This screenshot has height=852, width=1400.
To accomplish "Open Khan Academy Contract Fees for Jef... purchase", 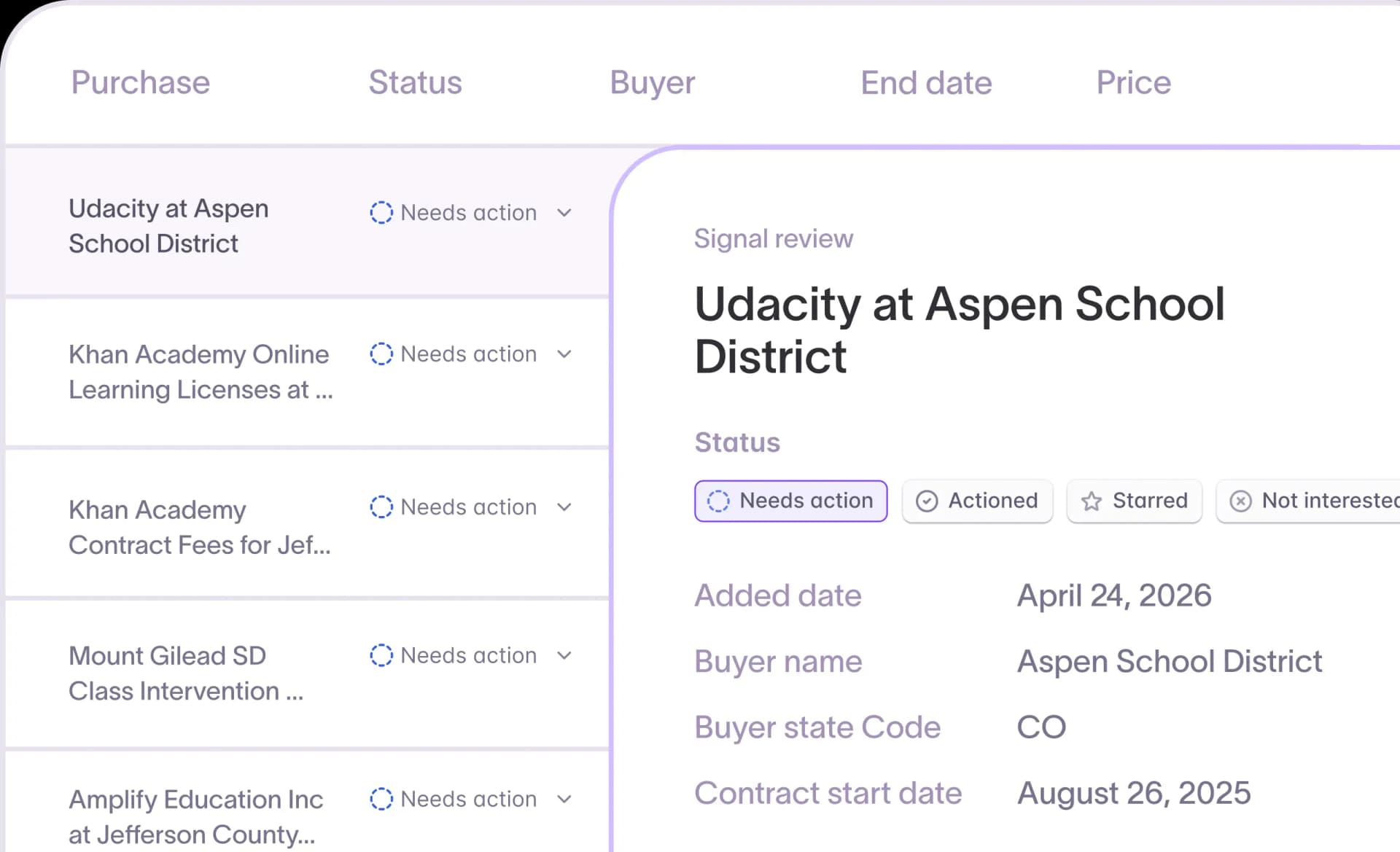I will point(200,527).
